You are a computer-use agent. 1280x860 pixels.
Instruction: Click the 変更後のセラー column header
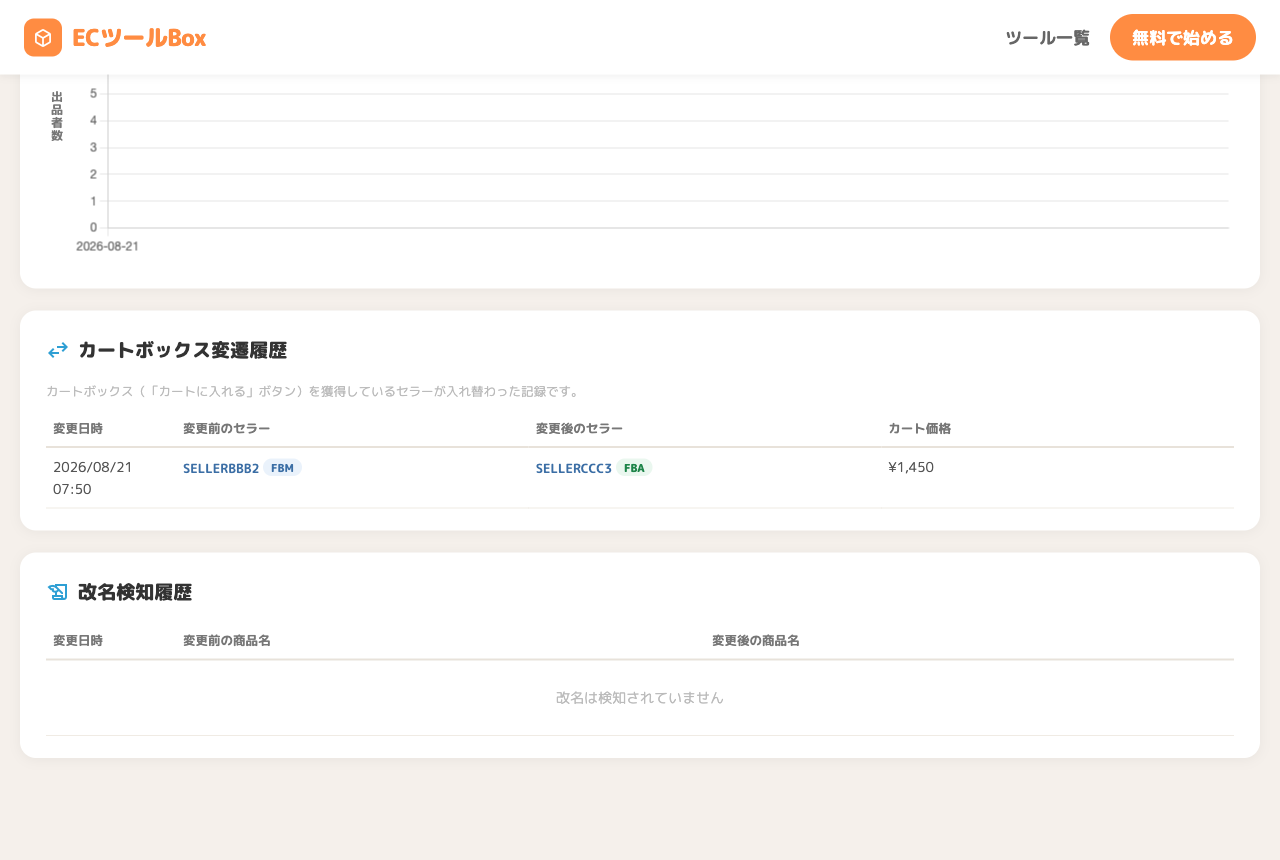point(580,428)
